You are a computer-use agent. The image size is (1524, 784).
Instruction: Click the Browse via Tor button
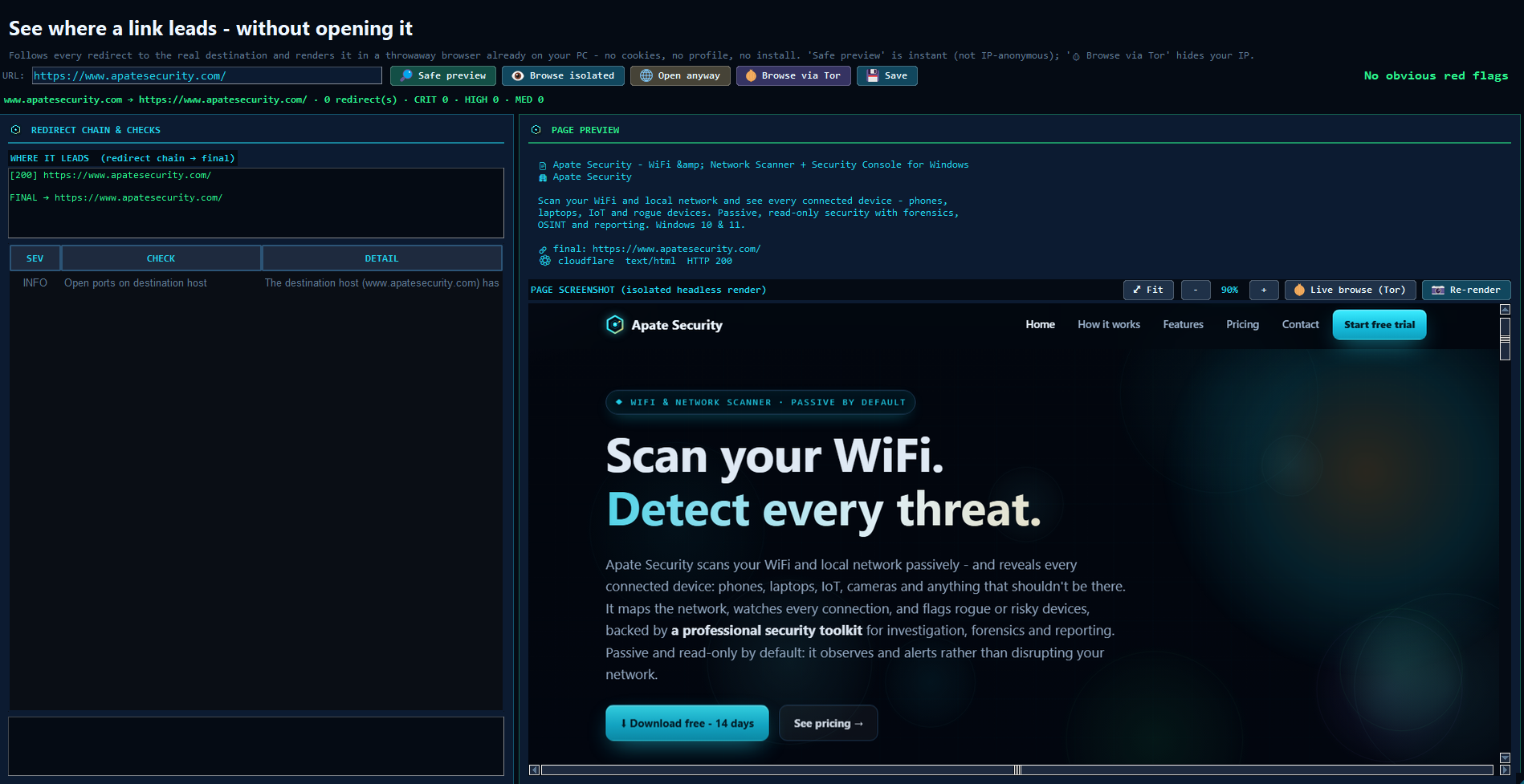click(x=793, y=75)
